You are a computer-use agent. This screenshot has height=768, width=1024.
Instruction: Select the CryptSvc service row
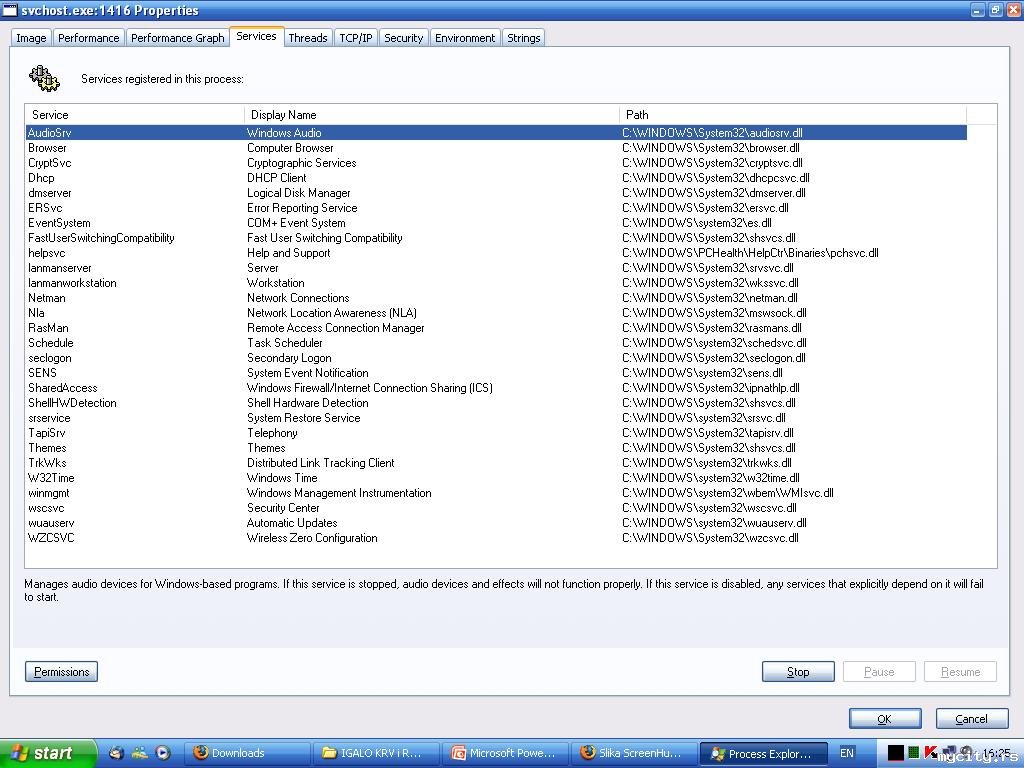tap(496, 163)
